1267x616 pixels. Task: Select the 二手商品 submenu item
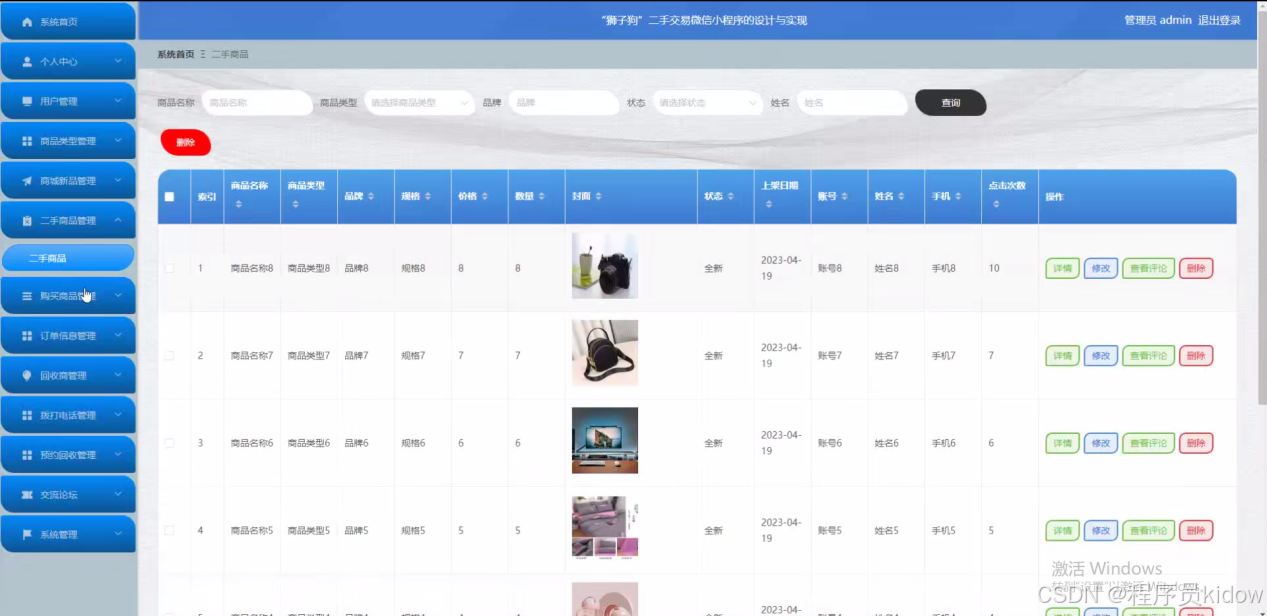[x=68, y=258]
